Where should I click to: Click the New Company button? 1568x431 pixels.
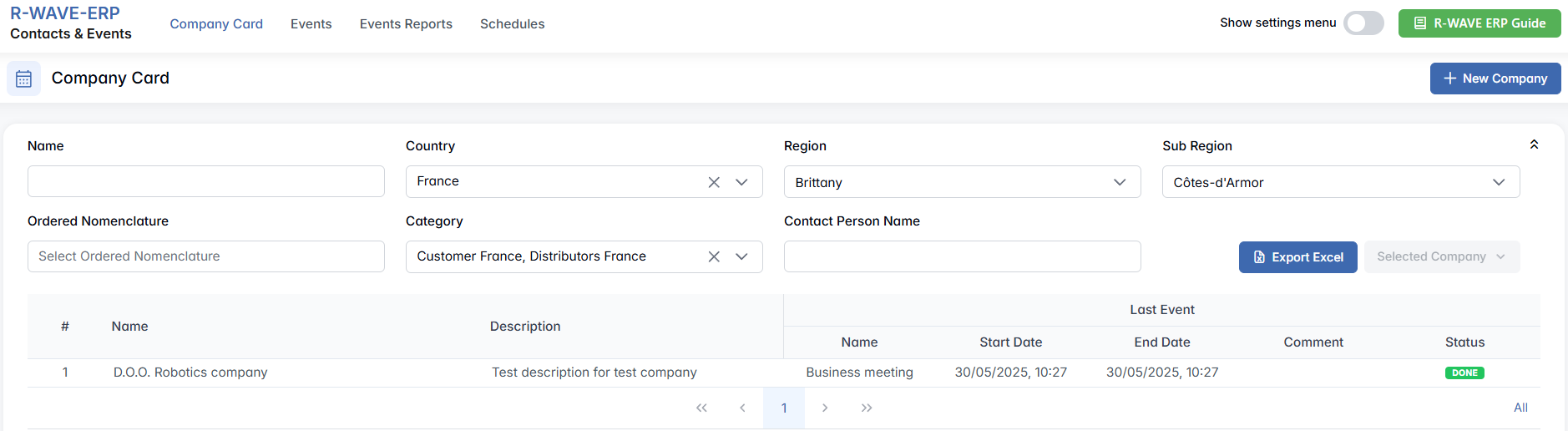[x=1495, y=79]
